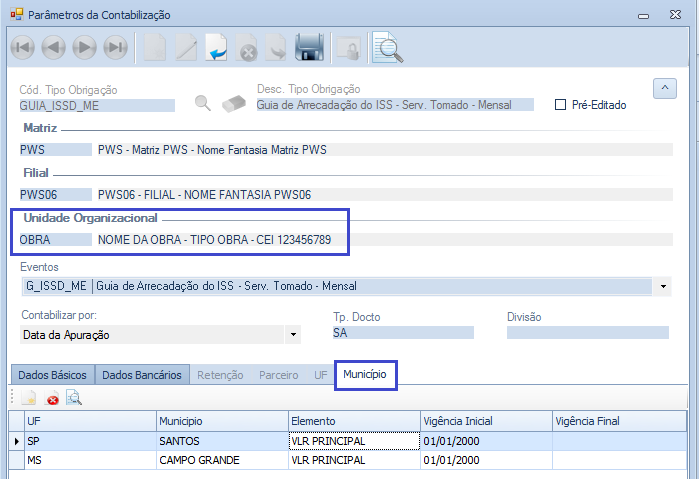Image resolution: width=699 pixels, height=479 pixels.
Task: Select the Município tab
Action: pos(365,375)
